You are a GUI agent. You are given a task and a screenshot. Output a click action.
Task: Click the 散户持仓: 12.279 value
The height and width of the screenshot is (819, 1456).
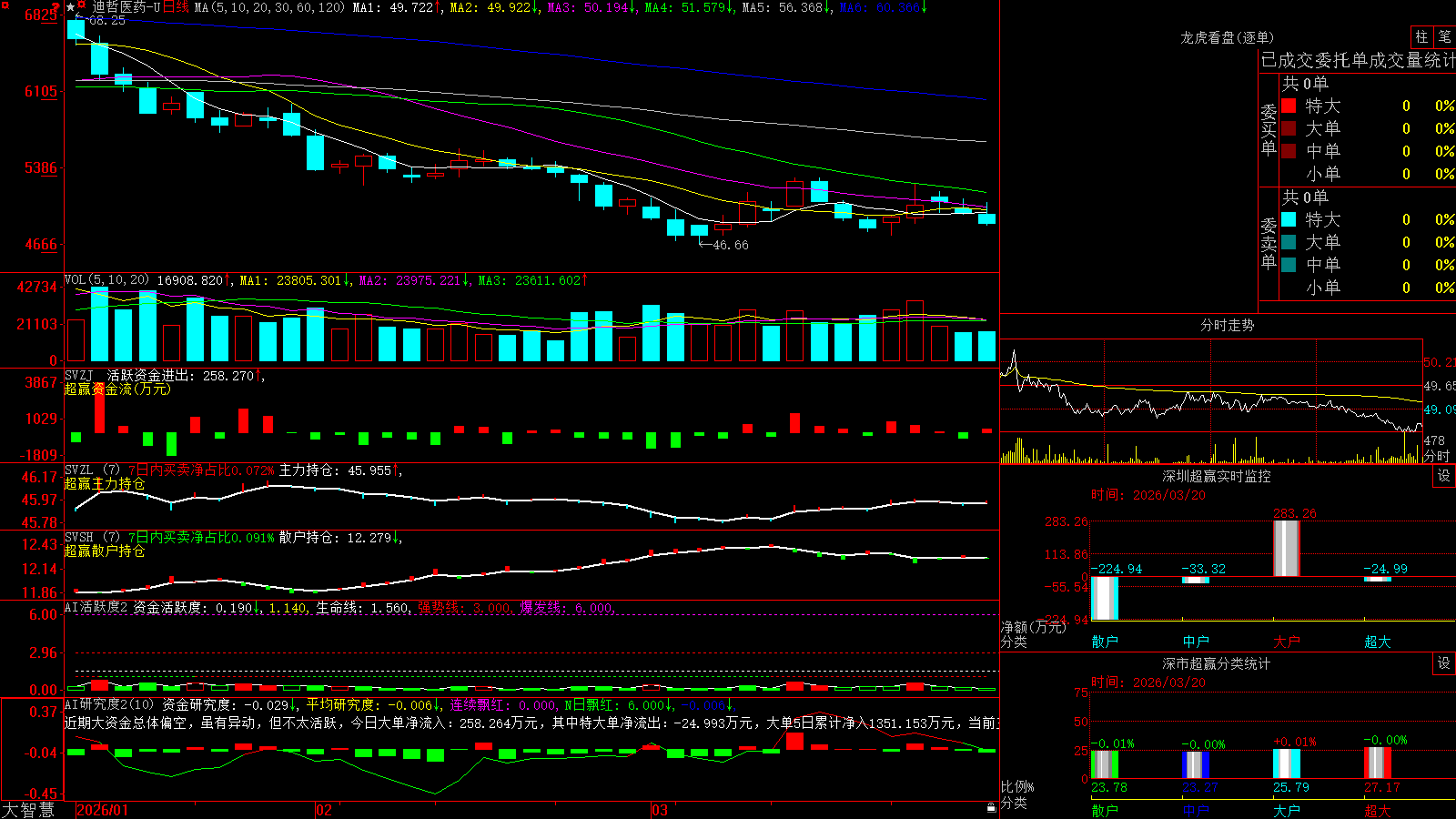click(338, 538)
